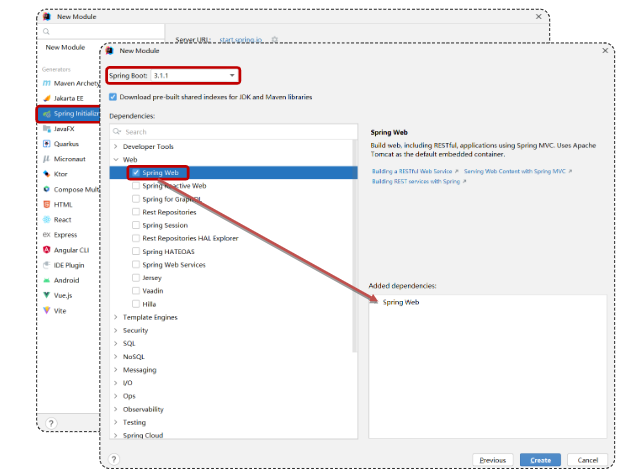Click the Vite generator icon
Screen dimensions: 629x475
tap(47, 310)
